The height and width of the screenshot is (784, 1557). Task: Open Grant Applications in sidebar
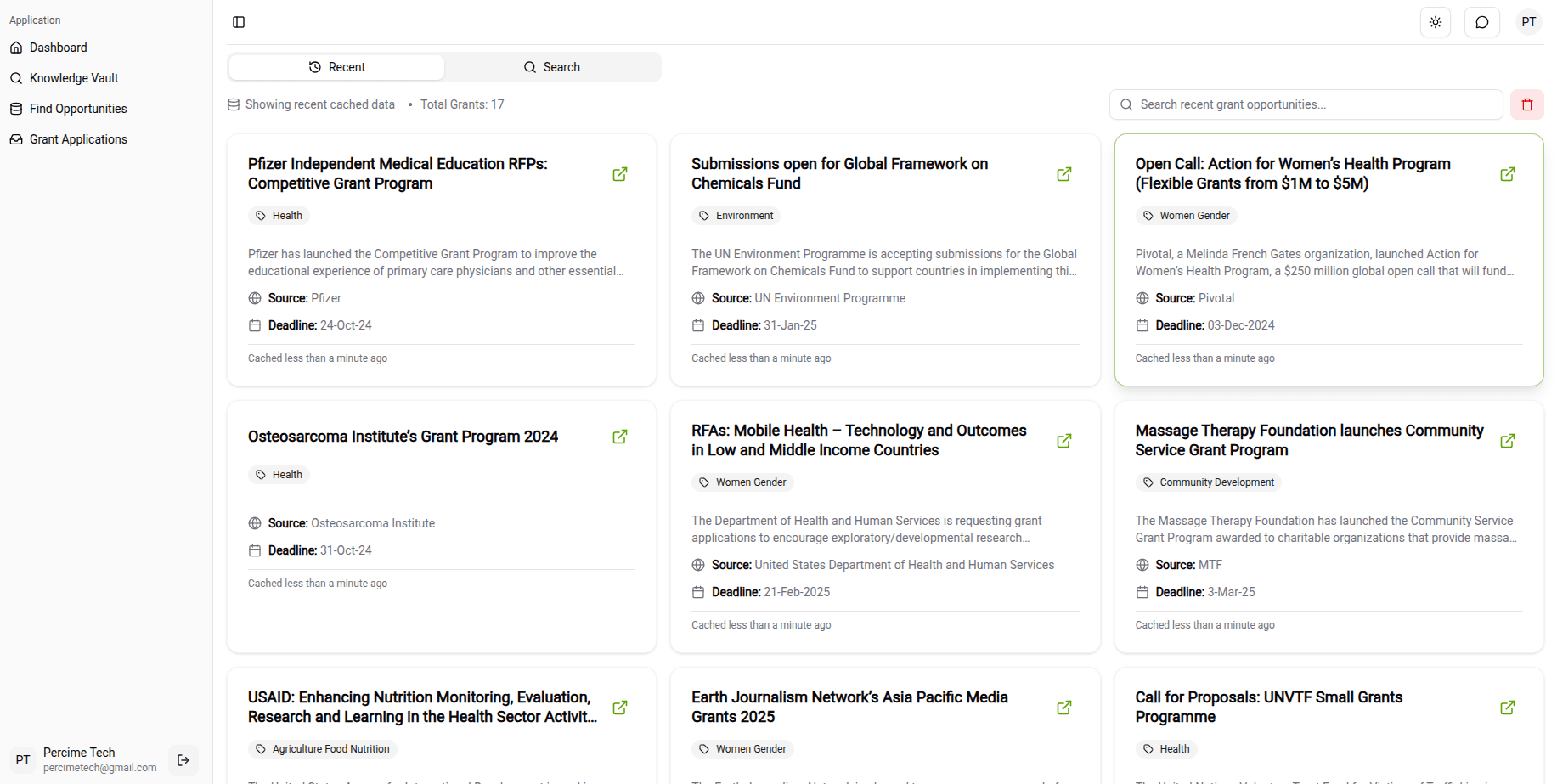coord(78,139)
